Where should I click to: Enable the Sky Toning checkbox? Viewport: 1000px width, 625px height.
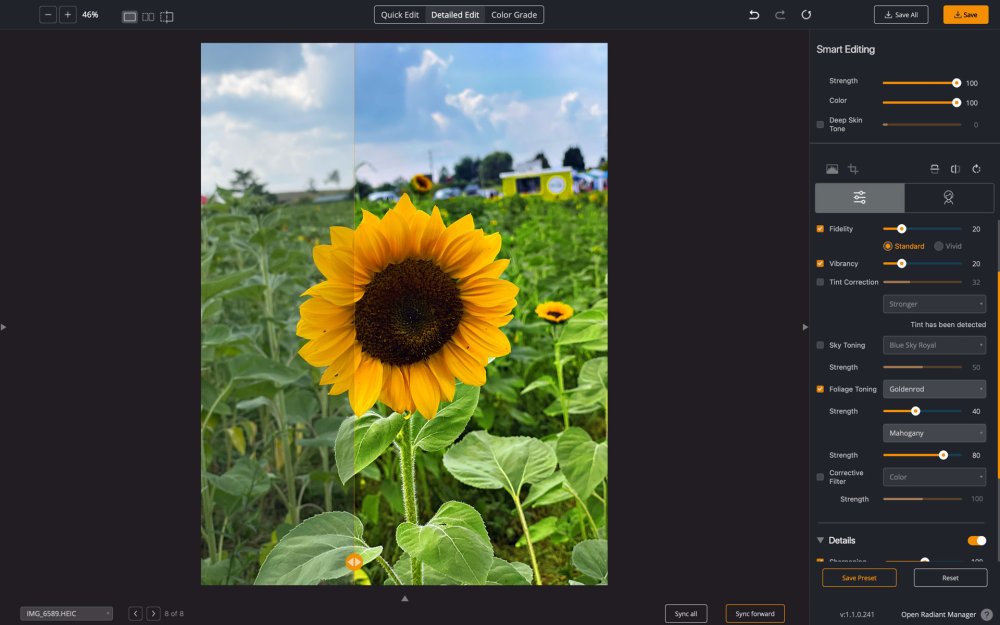pyautogui.click(x=820, y=345)
